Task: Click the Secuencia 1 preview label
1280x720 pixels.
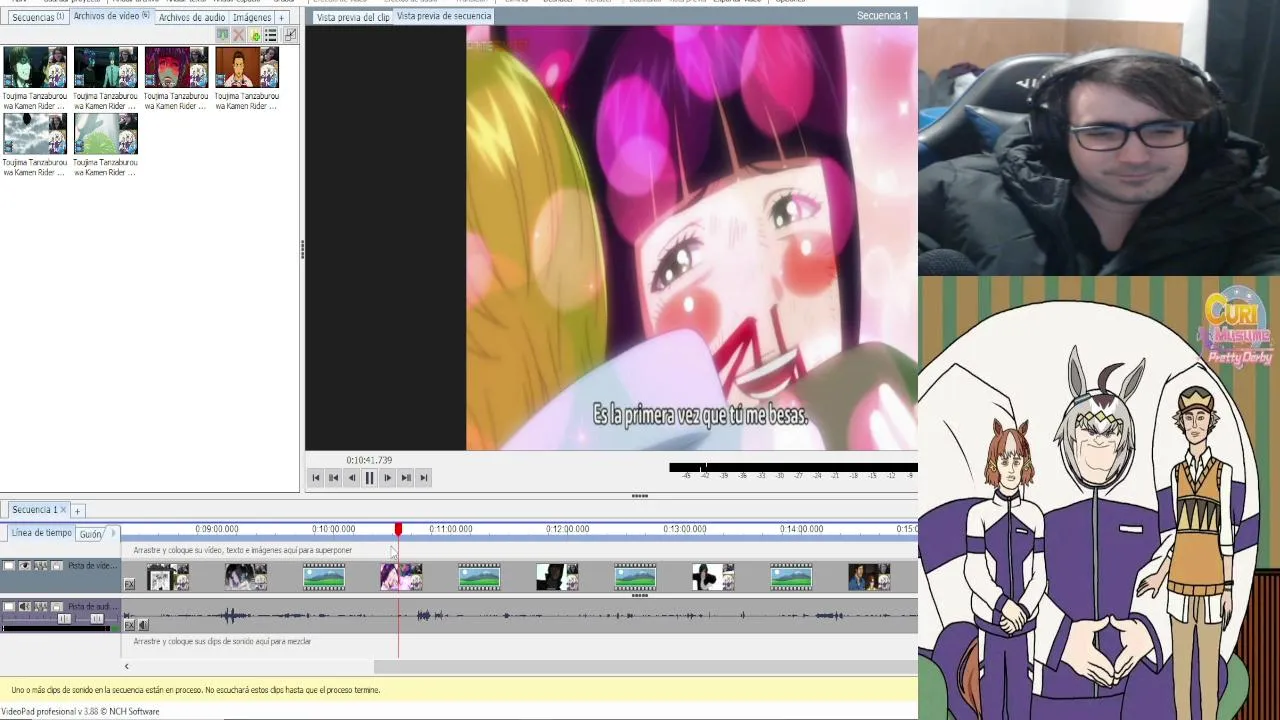Action: pyautogui.click(x=882, y=16)
